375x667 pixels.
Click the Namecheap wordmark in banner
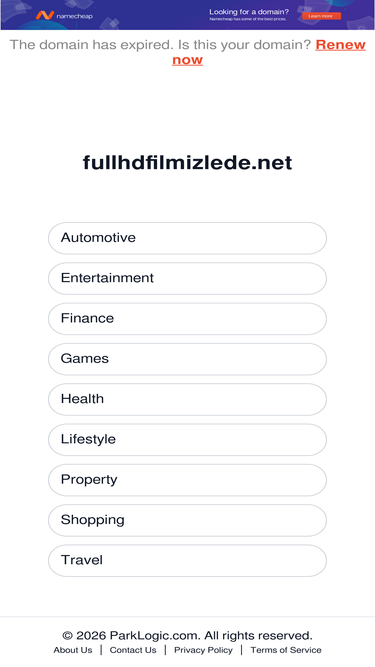[x=74, y=16]
